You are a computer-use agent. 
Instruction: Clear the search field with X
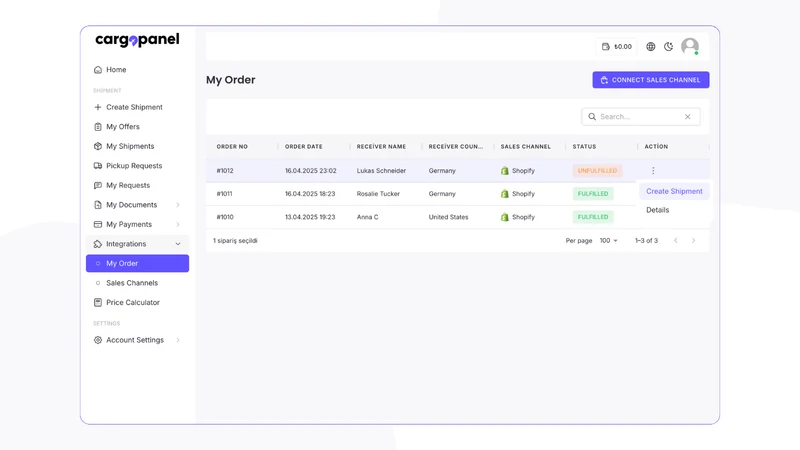(688, 117)
